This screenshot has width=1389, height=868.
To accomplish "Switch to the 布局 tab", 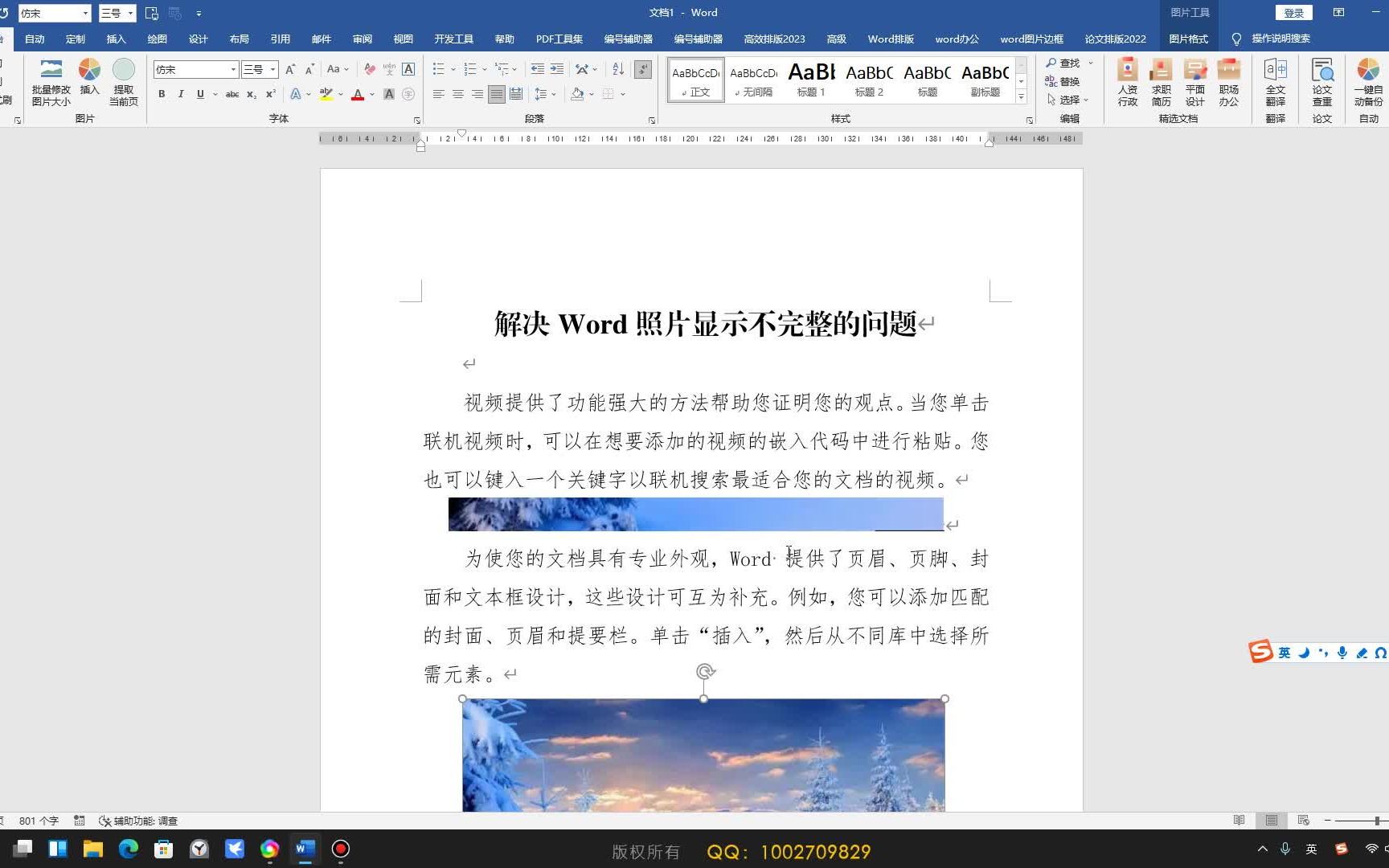I will tap(240, 39).
